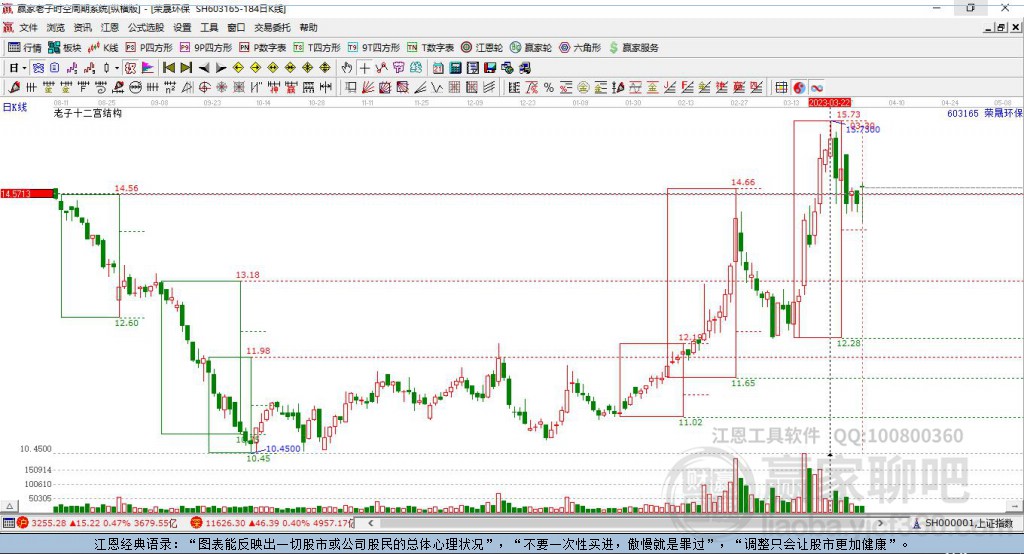1024x554 pixels.
Task: Click the horizontal scrollbar right arrow
Action: tap(880, 523)
